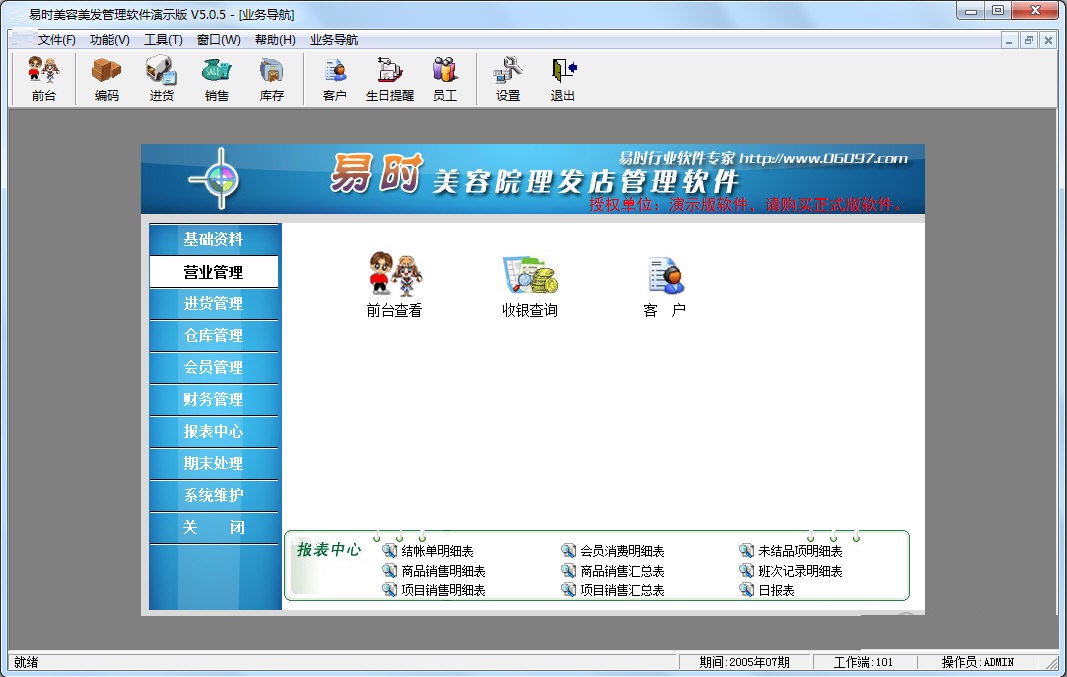Open the 编码 (Coding) toolbar icon
The height and width of the screenshot is (677, 1067).
pyautogui.click(x=105, y=78)
